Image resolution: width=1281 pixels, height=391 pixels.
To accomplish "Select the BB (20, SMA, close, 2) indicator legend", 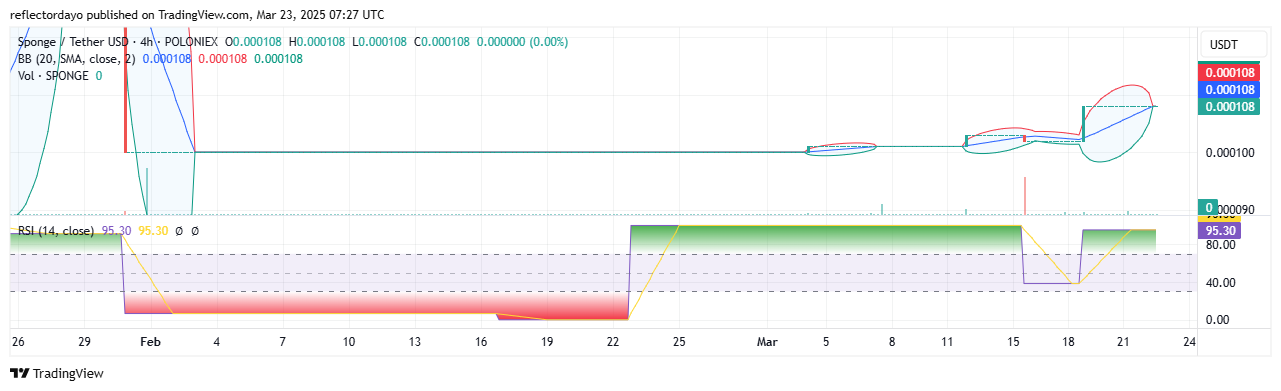I will point(77,59).
